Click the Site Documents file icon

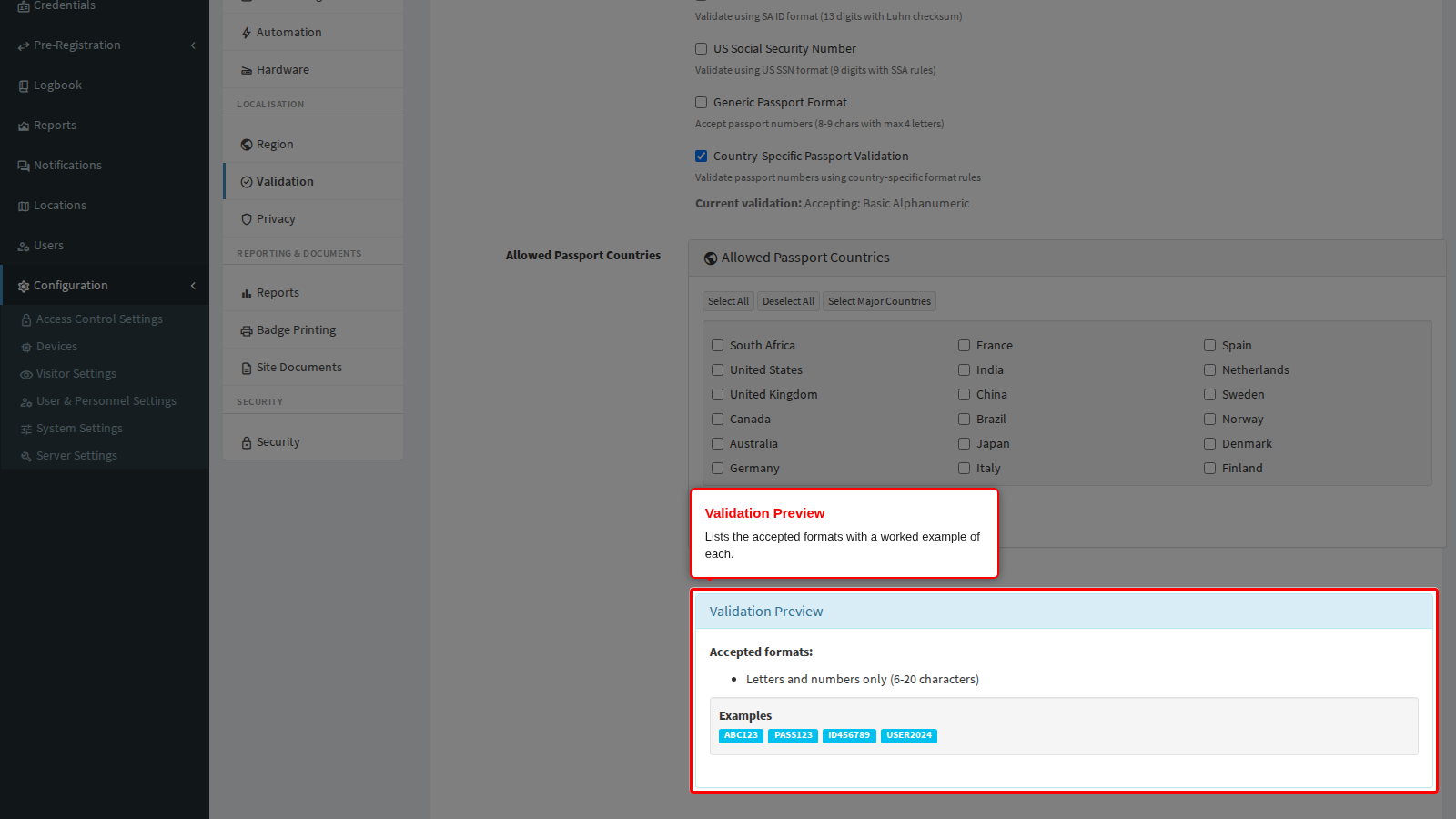coord(247,368)
